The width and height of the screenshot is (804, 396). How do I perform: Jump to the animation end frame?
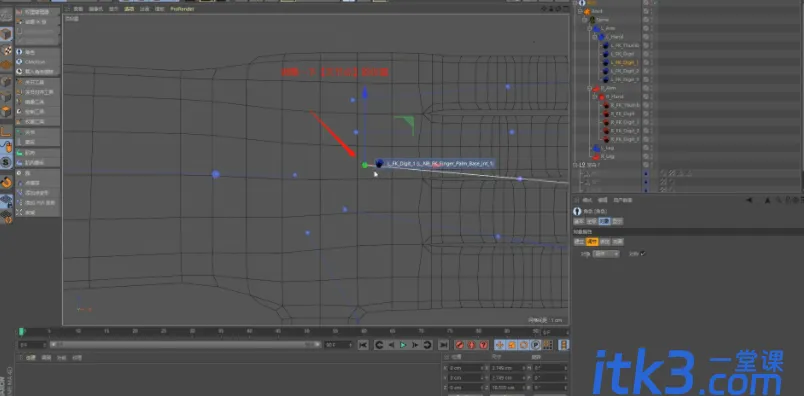[x=444, y=345]
